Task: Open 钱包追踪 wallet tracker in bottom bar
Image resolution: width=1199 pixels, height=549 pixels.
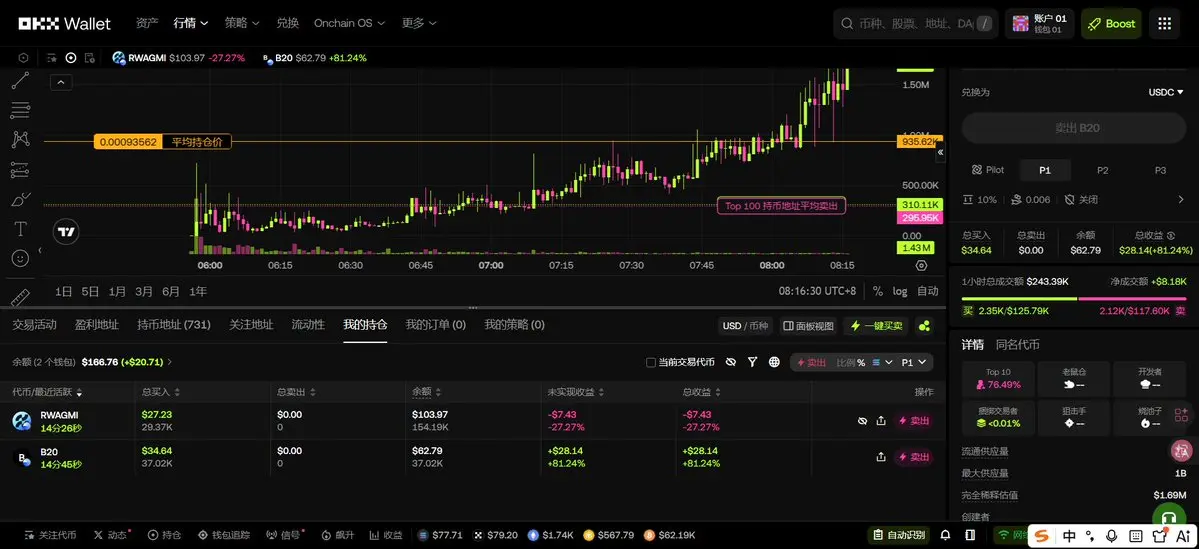Action: 223,535
